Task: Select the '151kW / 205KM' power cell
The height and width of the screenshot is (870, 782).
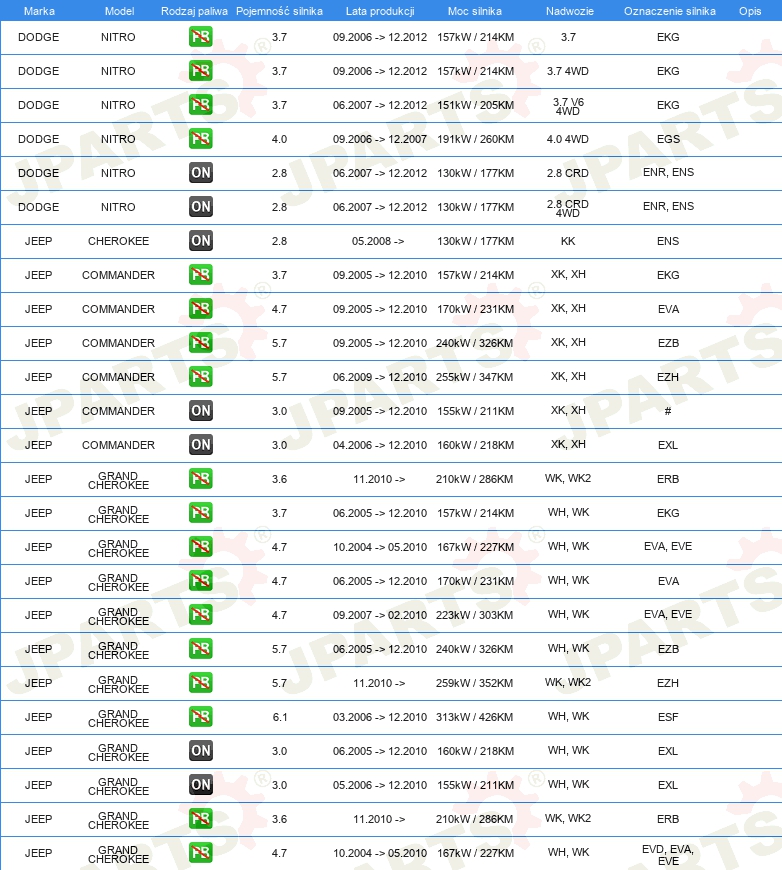Action: click(x=475, y=105)
